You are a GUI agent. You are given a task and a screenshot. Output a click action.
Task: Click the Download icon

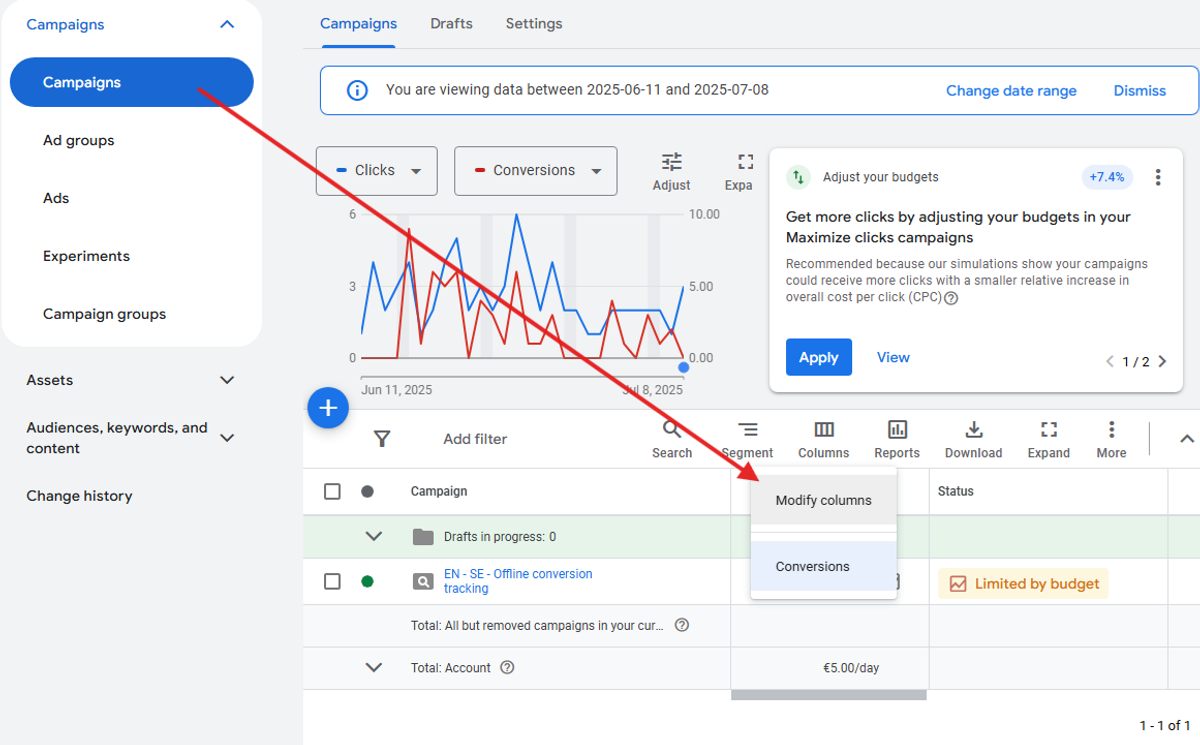pos(973,432)
